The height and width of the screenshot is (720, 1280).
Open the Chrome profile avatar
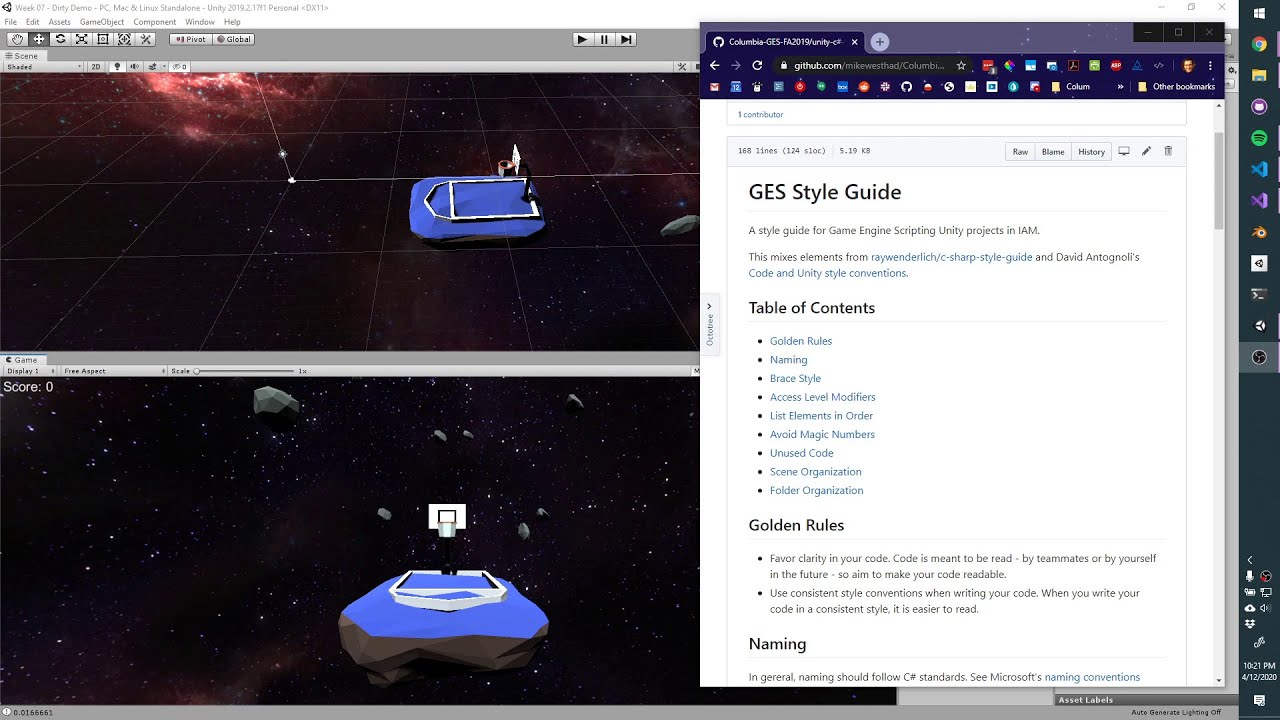coord(1188,65)
